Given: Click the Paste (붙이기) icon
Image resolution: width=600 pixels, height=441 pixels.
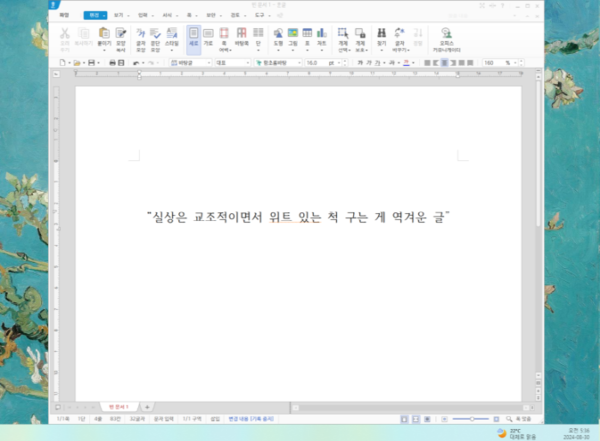Looking at the screenshot, I should pos(104,33).
